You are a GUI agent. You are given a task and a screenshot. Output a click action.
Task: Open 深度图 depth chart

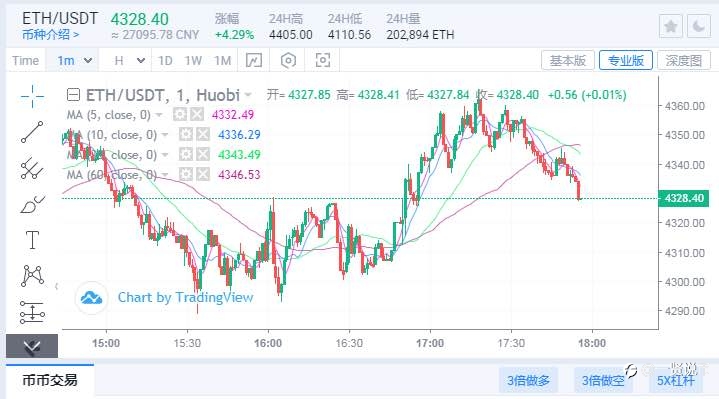click(684, 61)
